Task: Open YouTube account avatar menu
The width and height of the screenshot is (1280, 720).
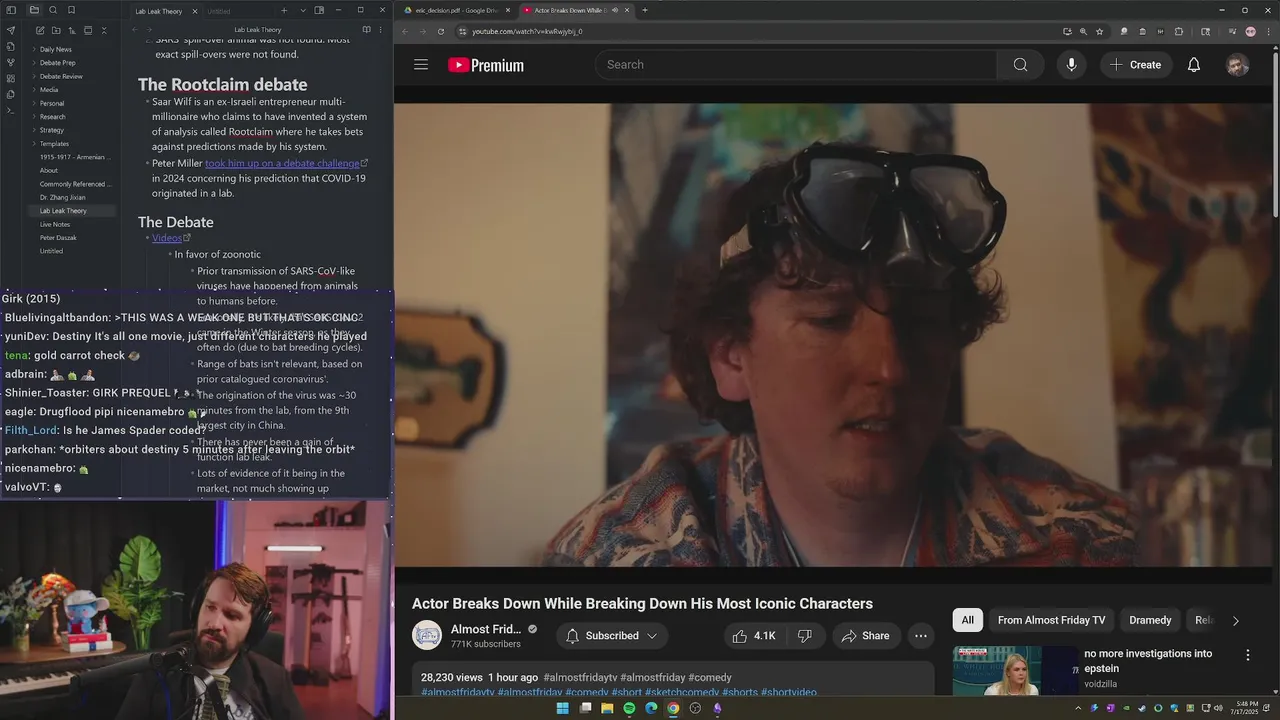Action: [1238, 65]
